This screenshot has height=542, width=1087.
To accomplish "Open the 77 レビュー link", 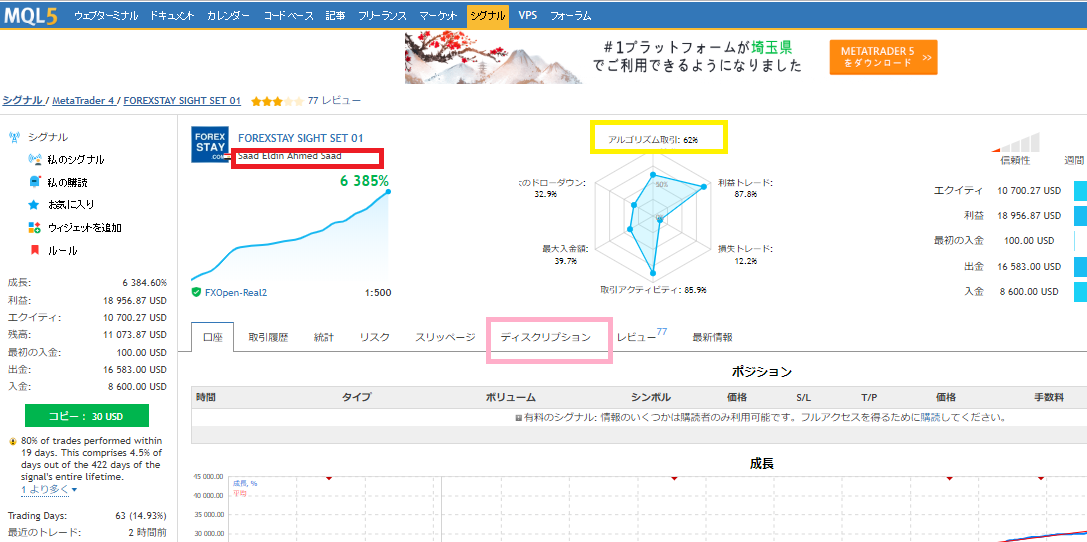I will [334, 100].
